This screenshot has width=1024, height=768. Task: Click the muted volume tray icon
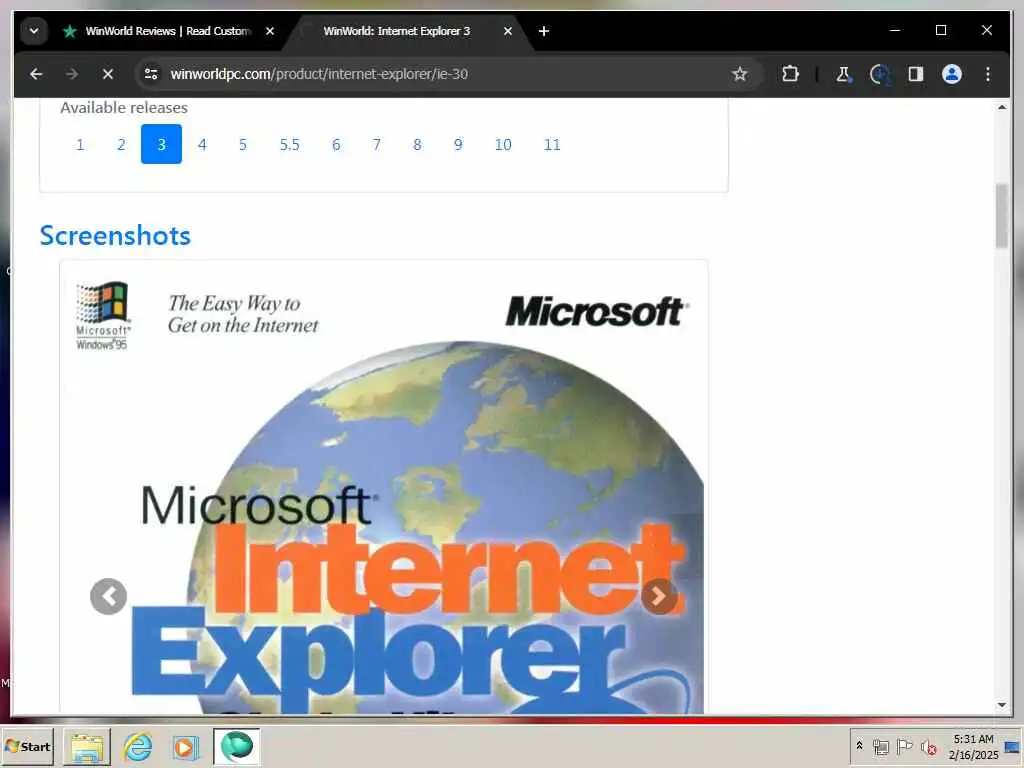click(x=928, y=746)
